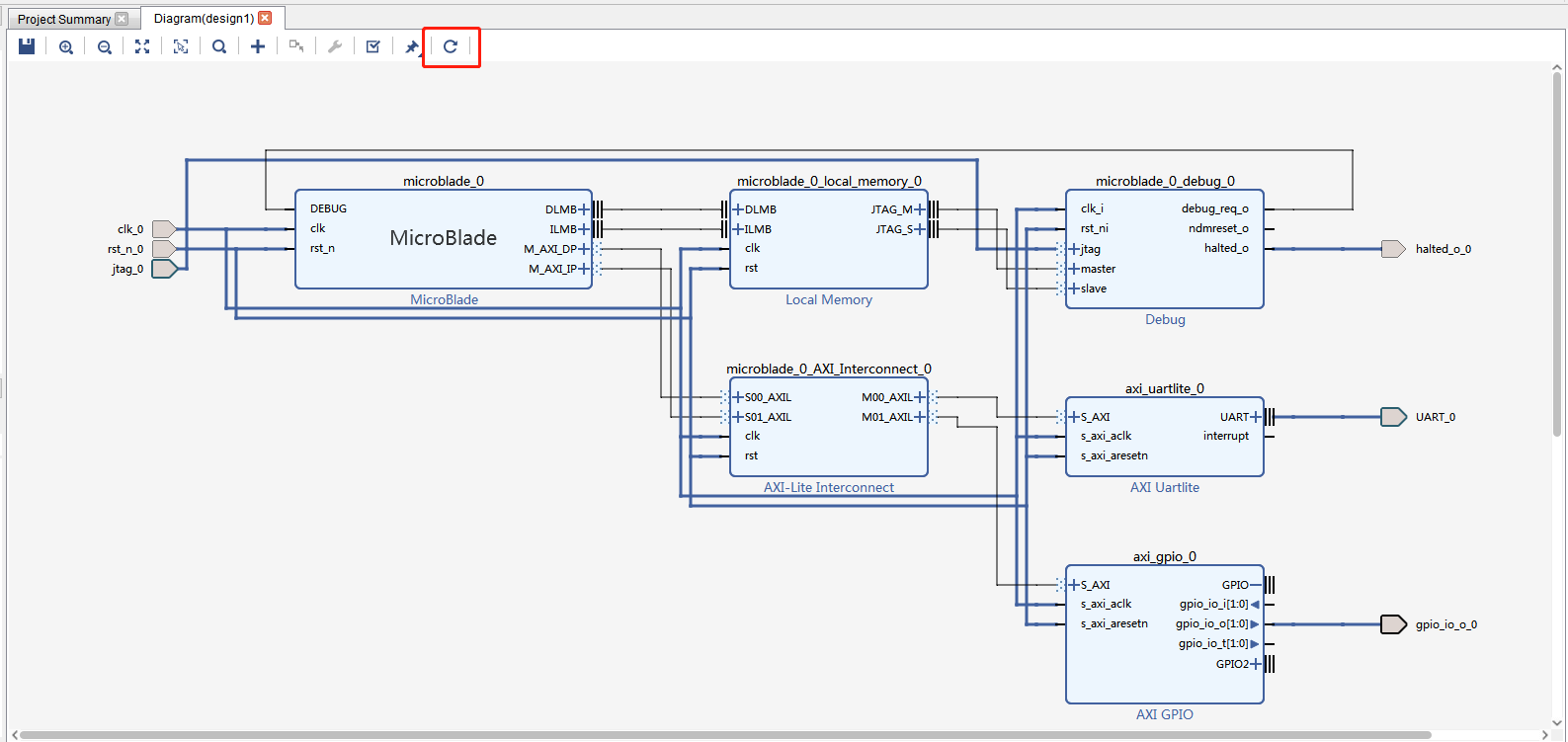This screenshot has height=742, width=1568.
Task: Switch to the Project Summary tab
Action: tap(64, 19)
